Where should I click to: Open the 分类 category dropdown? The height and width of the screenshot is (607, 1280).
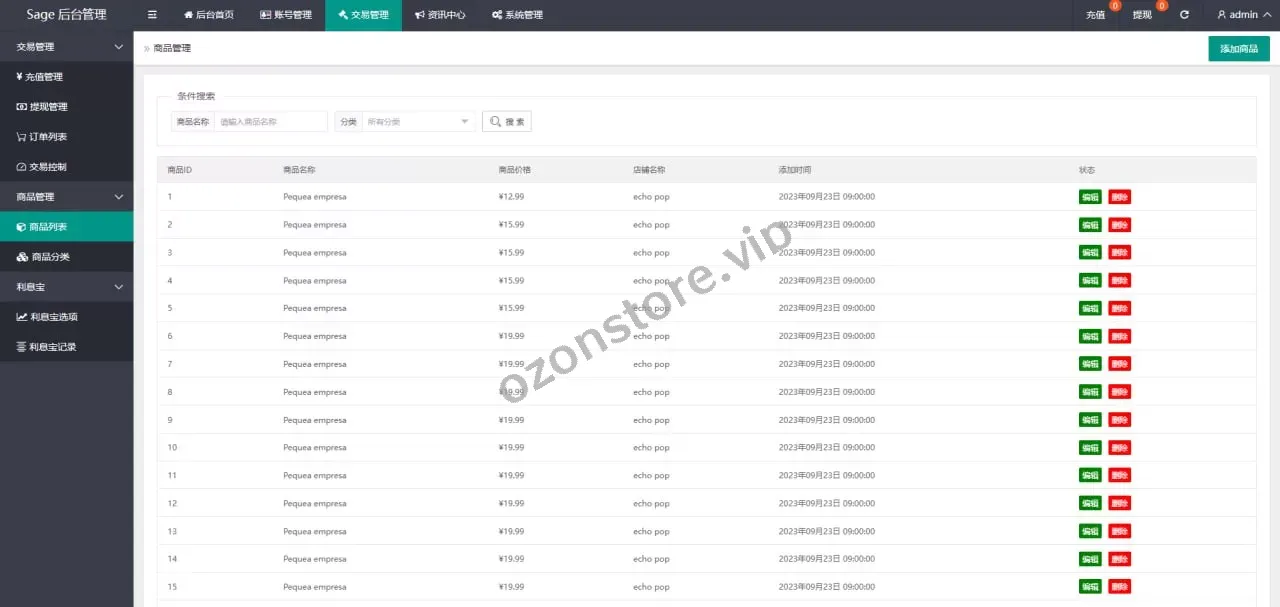417,122
